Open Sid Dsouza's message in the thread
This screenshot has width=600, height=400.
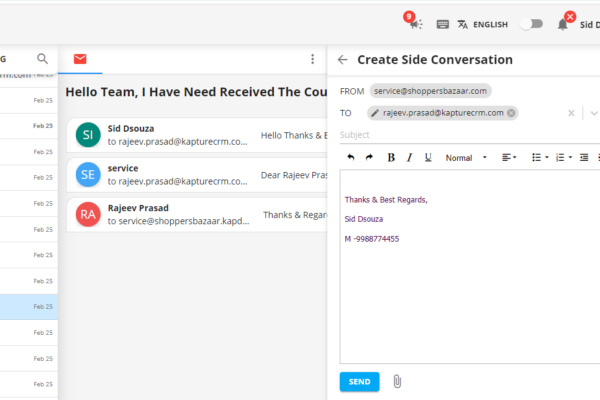[197, 135]
